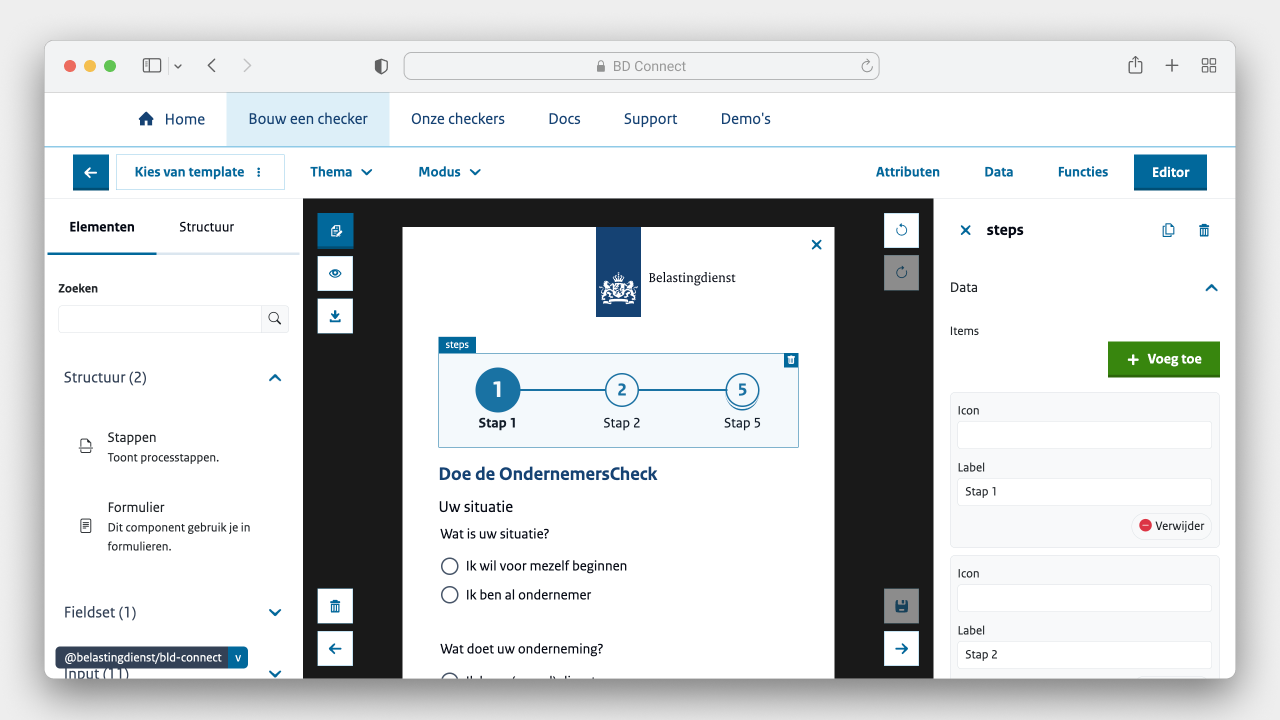Image resolution: width=1280 pixels, height=720 pixels.
Task: Open the Modus dropdown
Action: pos(449,172)
